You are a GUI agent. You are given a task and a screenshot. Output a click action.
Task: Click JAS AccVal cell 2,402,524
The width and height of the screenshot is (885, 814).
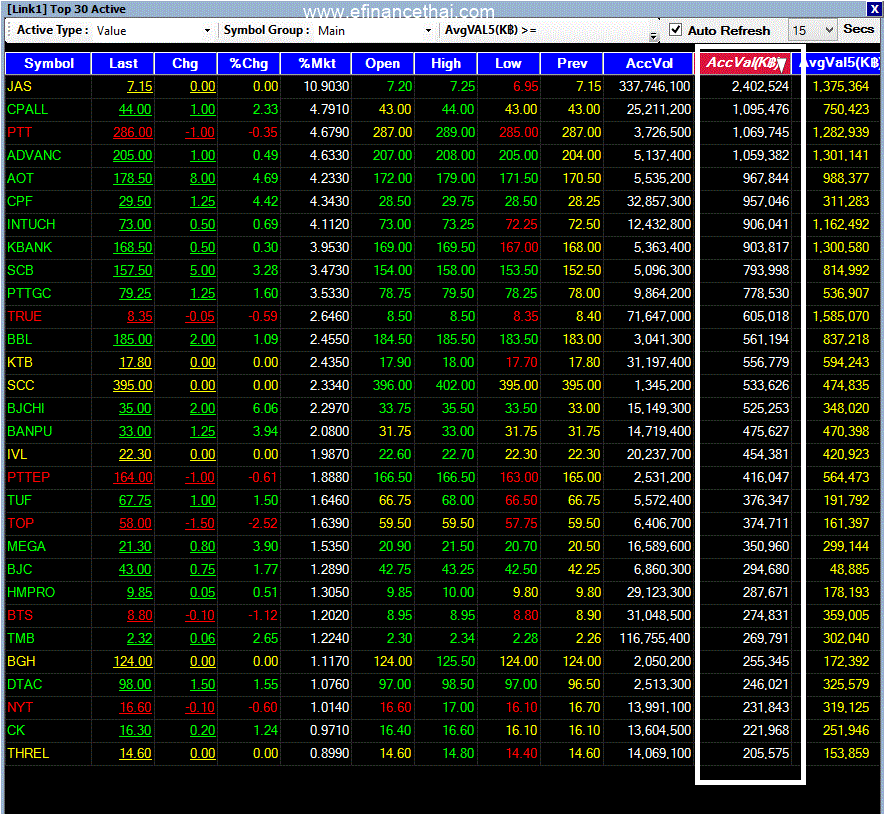[x=760, y=86]
